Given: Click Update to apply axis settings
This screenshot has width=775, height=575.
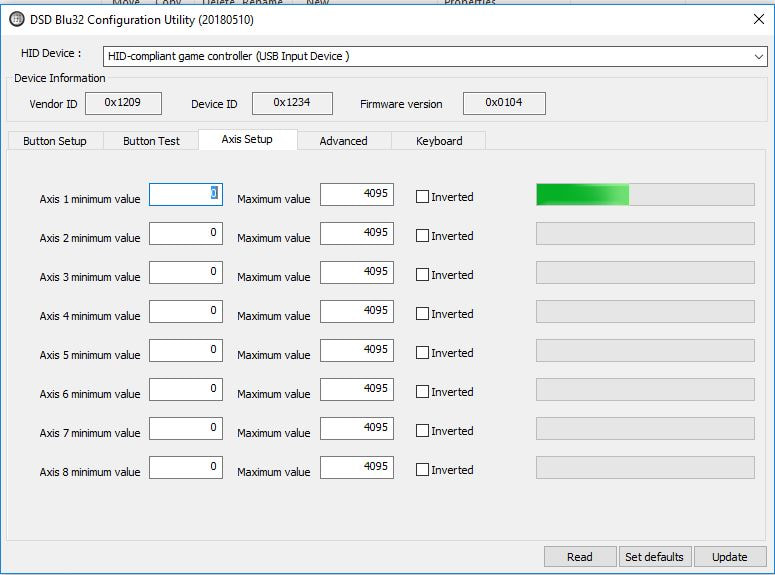Looking at the screenshot, I should 729,557.
